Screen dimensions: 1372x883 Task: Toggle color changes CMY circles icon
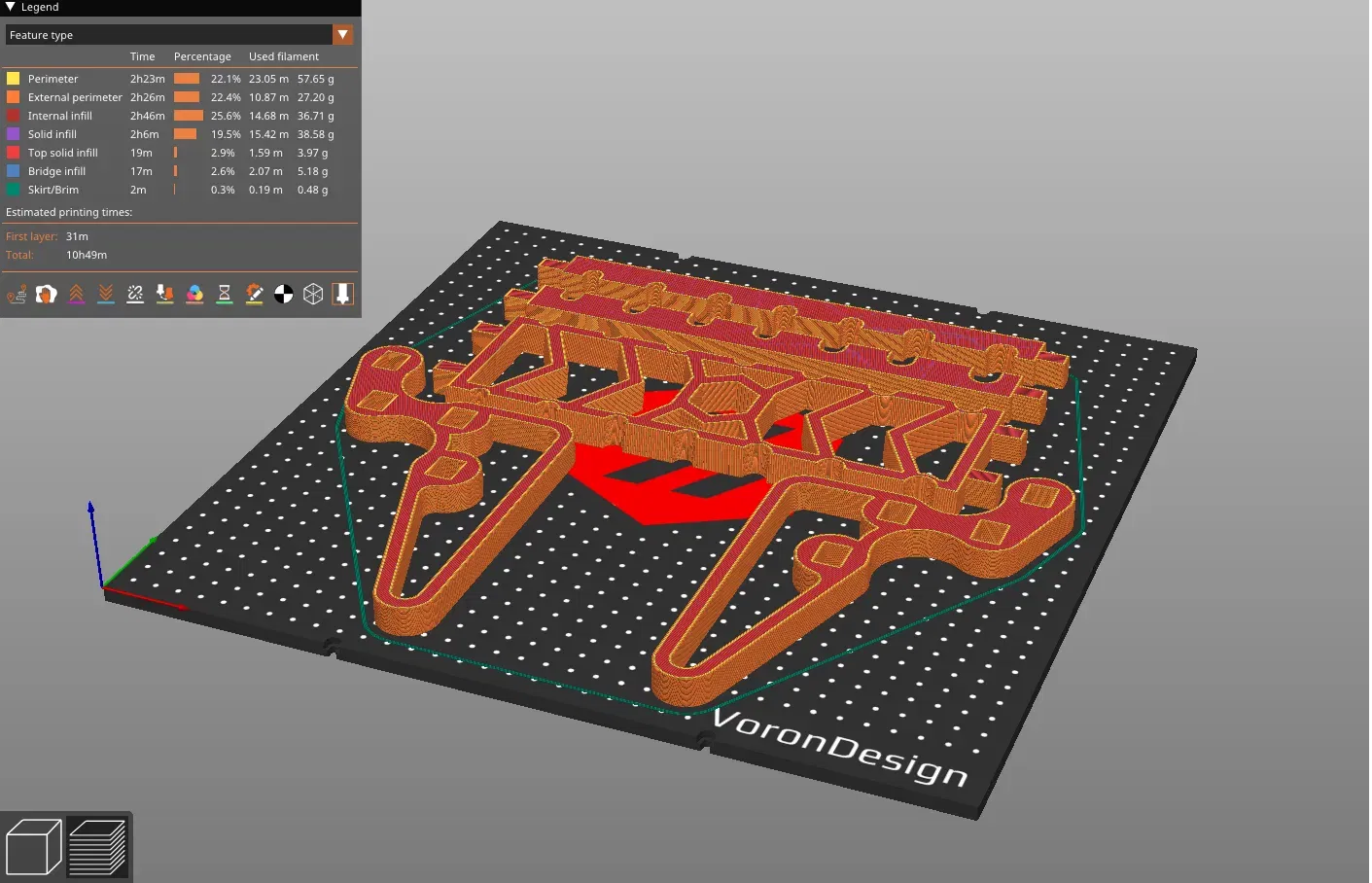[194, 294]
